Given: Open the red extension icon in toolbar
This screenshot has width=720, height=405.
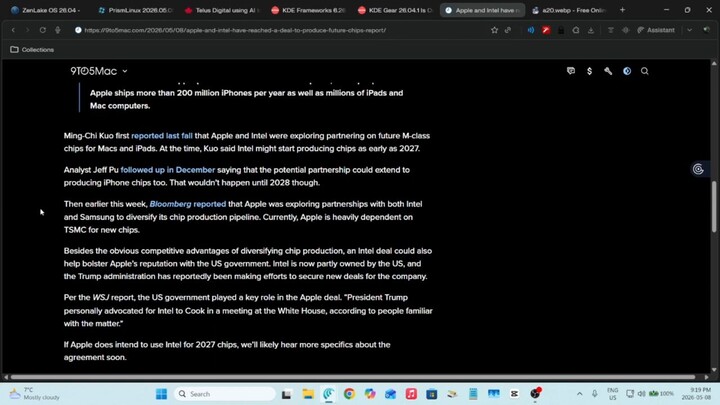Looking at the screenshot, I should [546, 30].
